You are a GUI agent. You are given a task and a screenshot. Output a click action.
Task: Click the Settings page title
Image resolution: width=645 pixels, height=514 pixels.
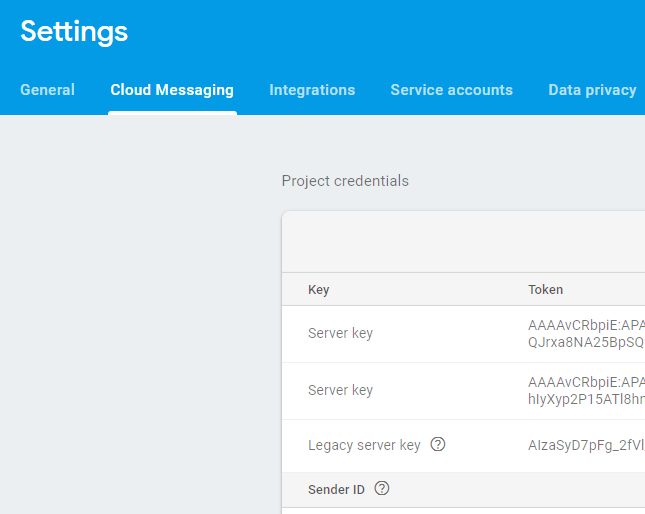click(x=74, y=31)
